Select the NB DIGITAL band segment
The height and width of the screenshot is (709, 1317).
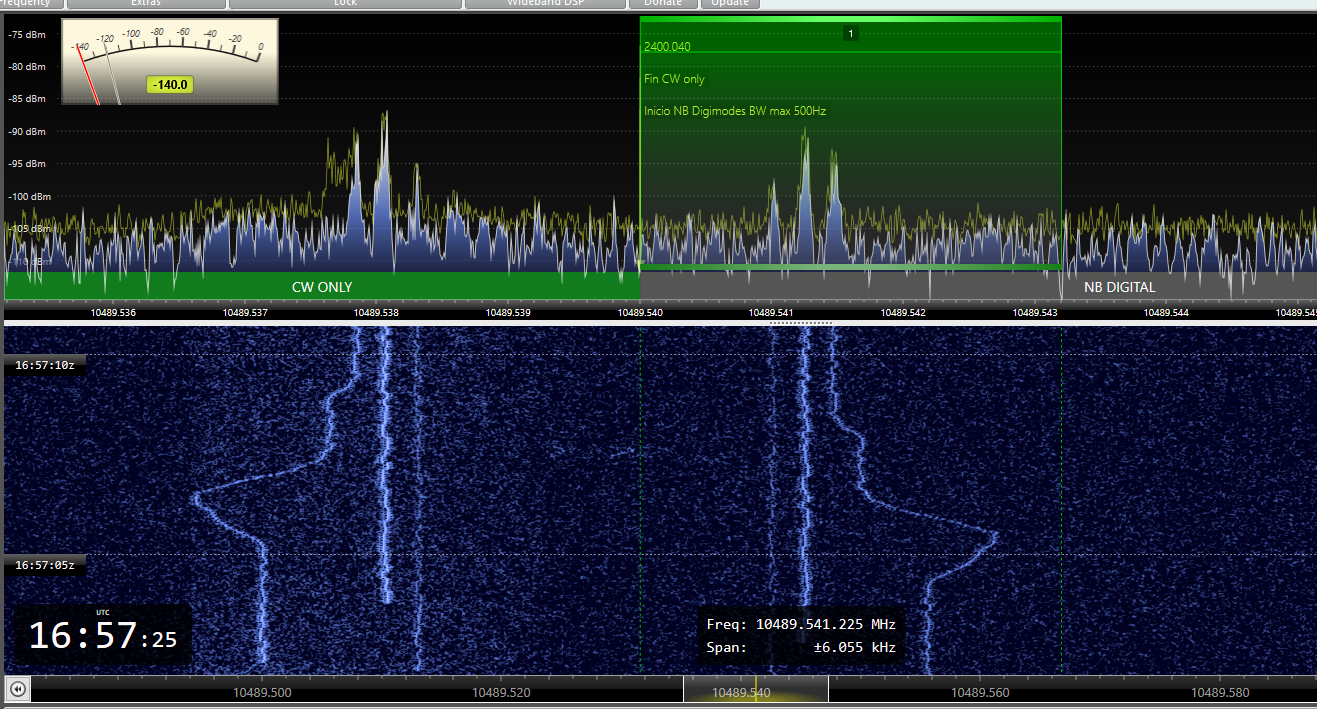click(x=1119, y=287)
